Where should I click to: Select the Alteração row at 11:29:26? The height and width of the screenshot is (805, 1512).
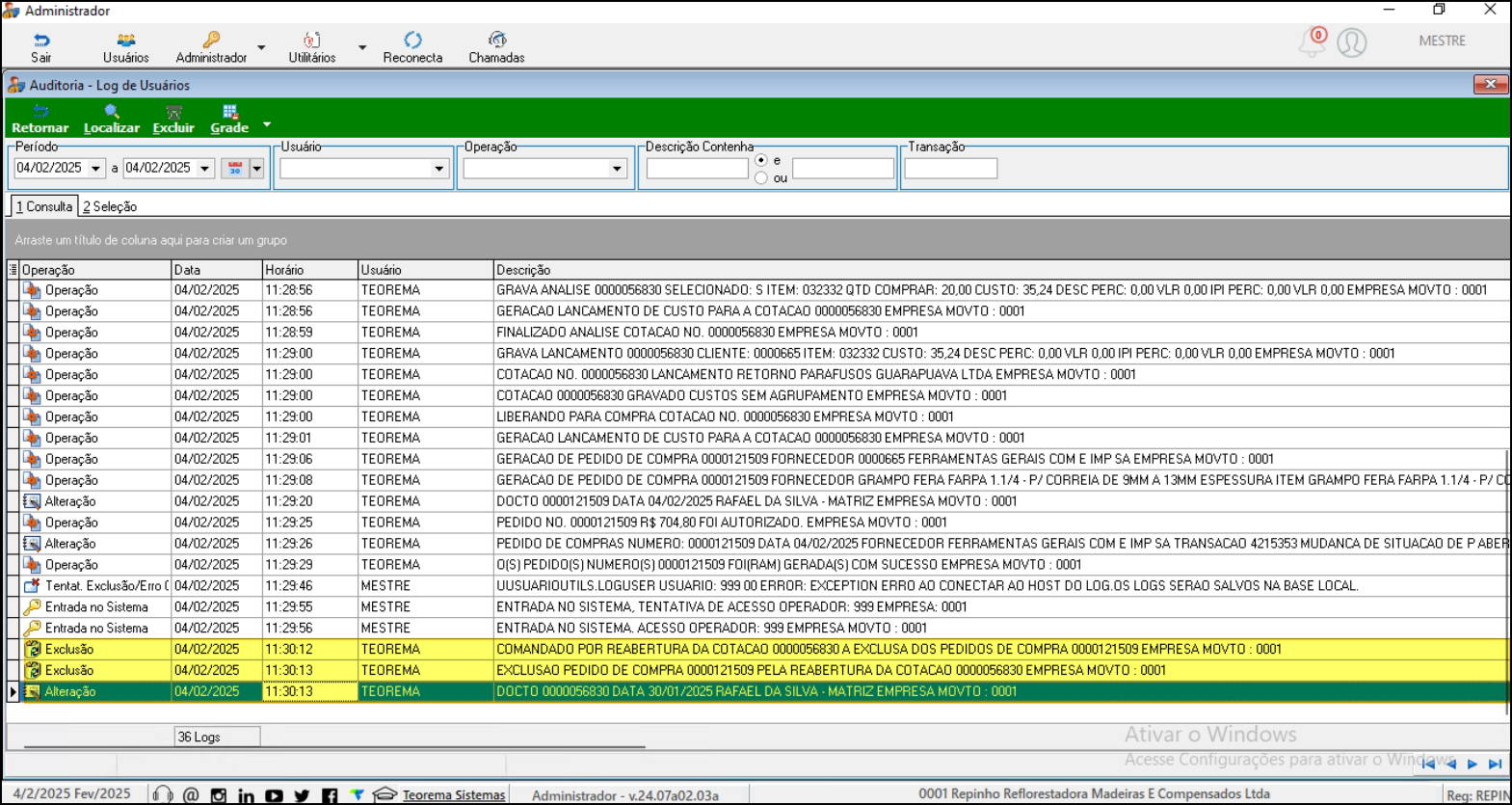click(x=757, y=544)
